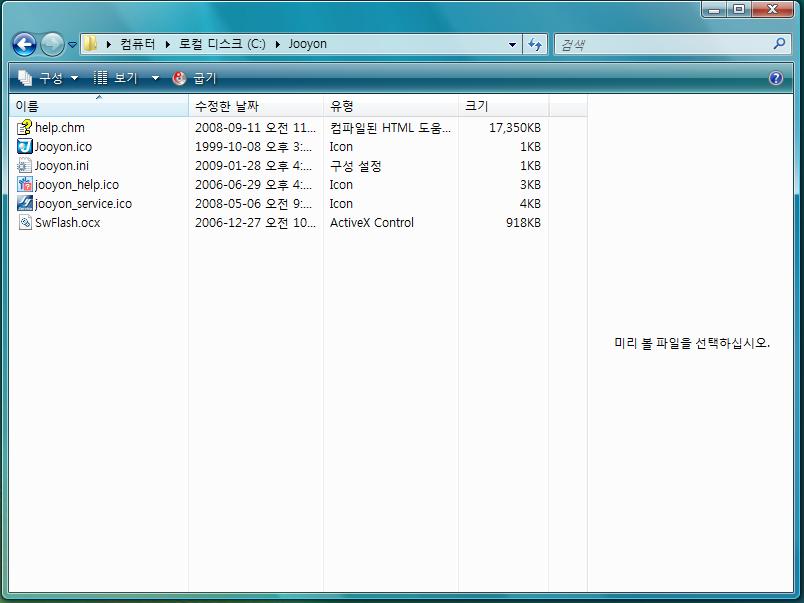Click the 1999-10-08 modified date cell

(x=253, y=147)
